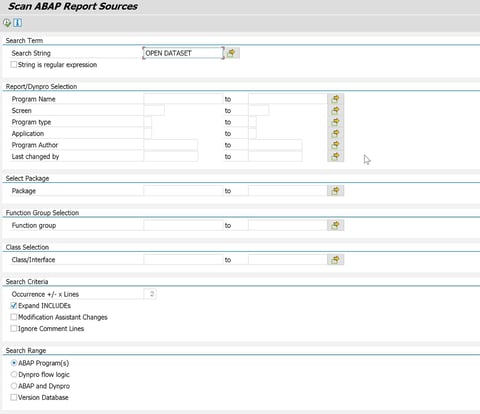Click the Scan ABAP Report Sources title
The width and height of the screenshot is (480, 414).
(73, 6)
